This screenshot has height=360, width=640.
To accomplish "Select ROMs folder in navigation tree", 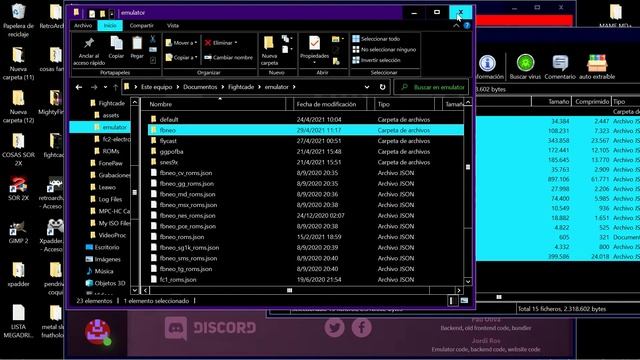I will [111, 151].
